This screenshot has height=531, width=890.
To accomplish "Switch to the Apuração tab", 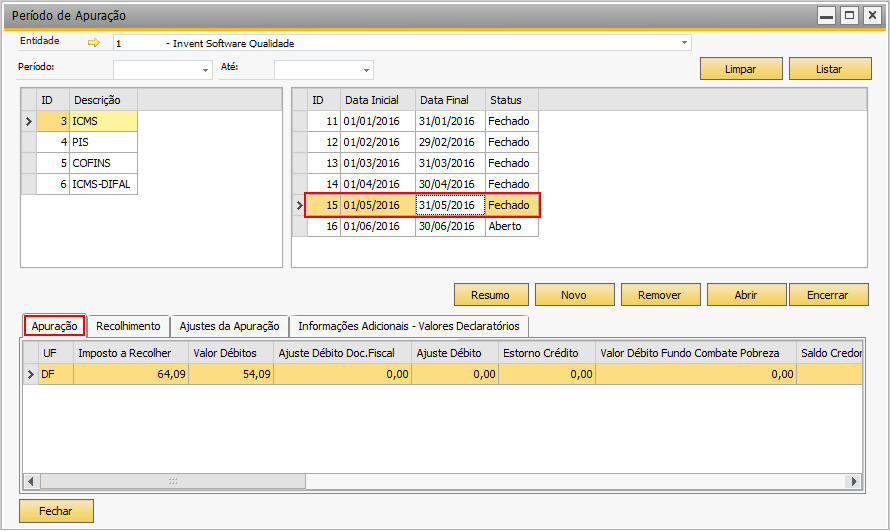I will pyautogui.click(x=54, y=326).
